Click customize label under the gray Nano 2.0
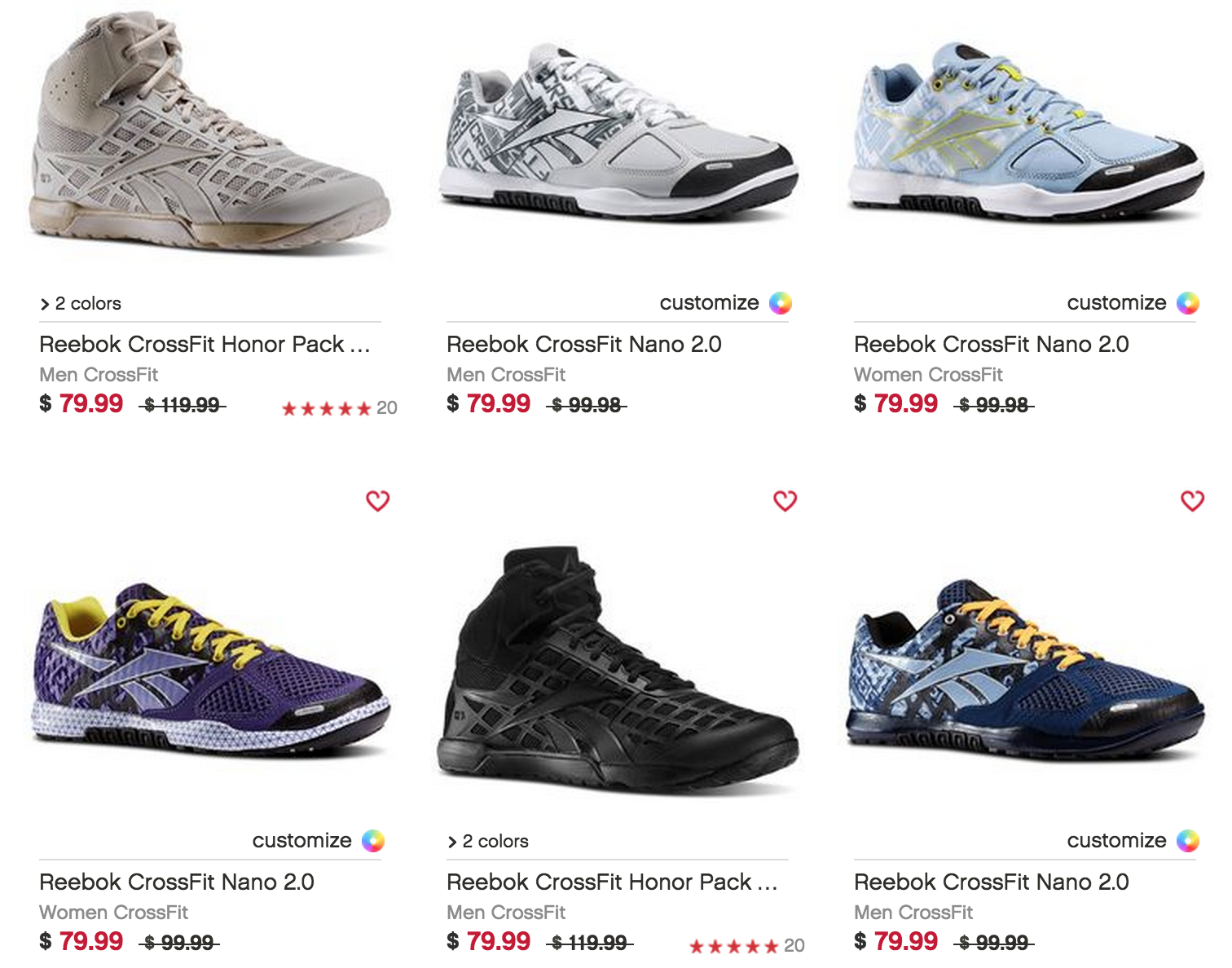The width and height of the screenshot is (1232, 968). [710, 303]
